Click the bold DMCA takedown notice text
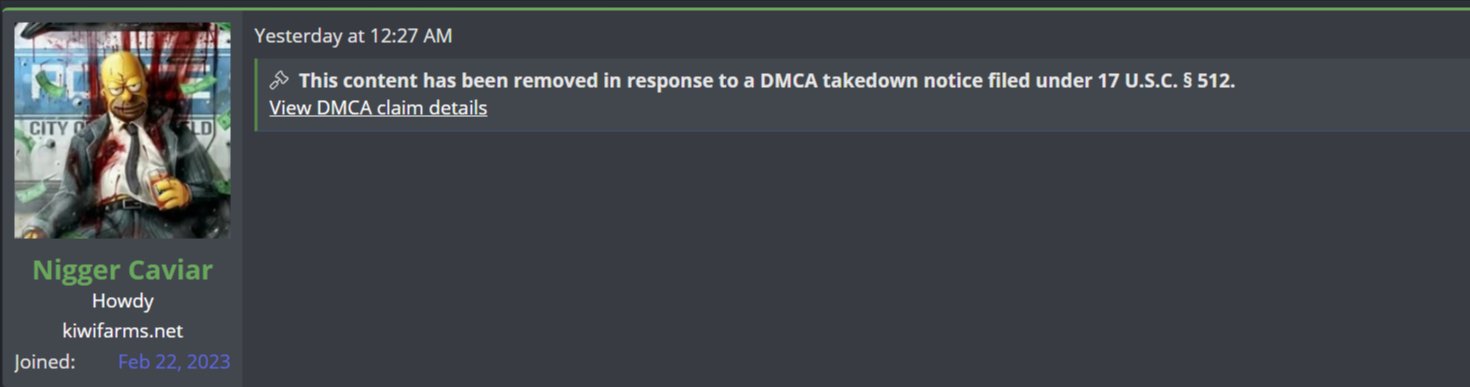Screen dimensions: 1470x387 coord(767,81)
